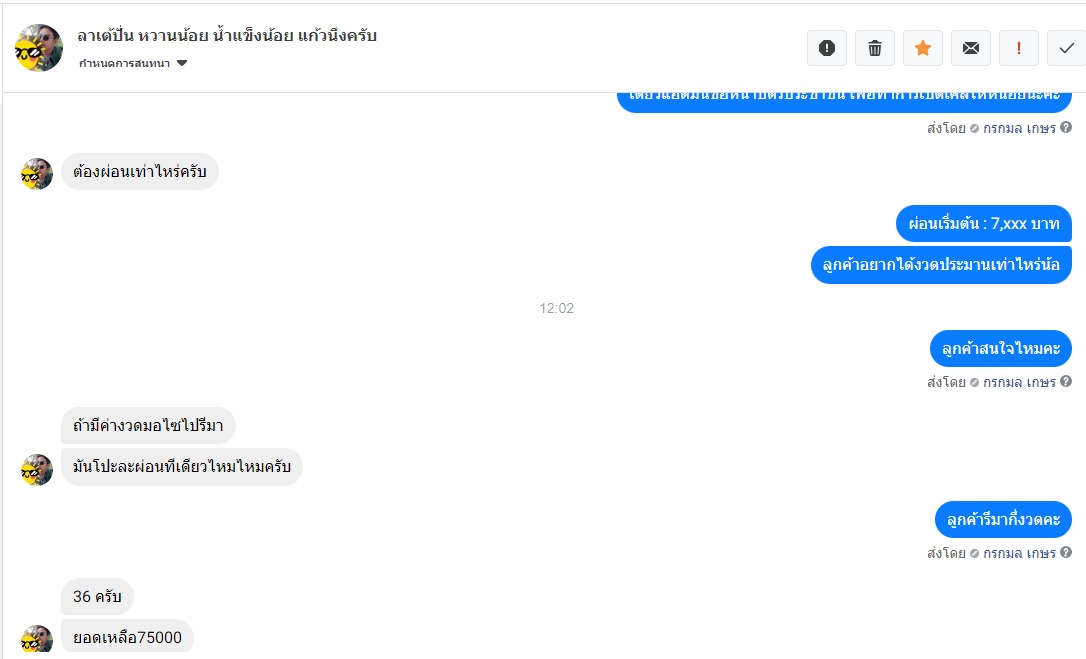Expand the กำหนดการสนทนา dropdown arrow
The image size is (1086, 659).
tap(182, 63)
